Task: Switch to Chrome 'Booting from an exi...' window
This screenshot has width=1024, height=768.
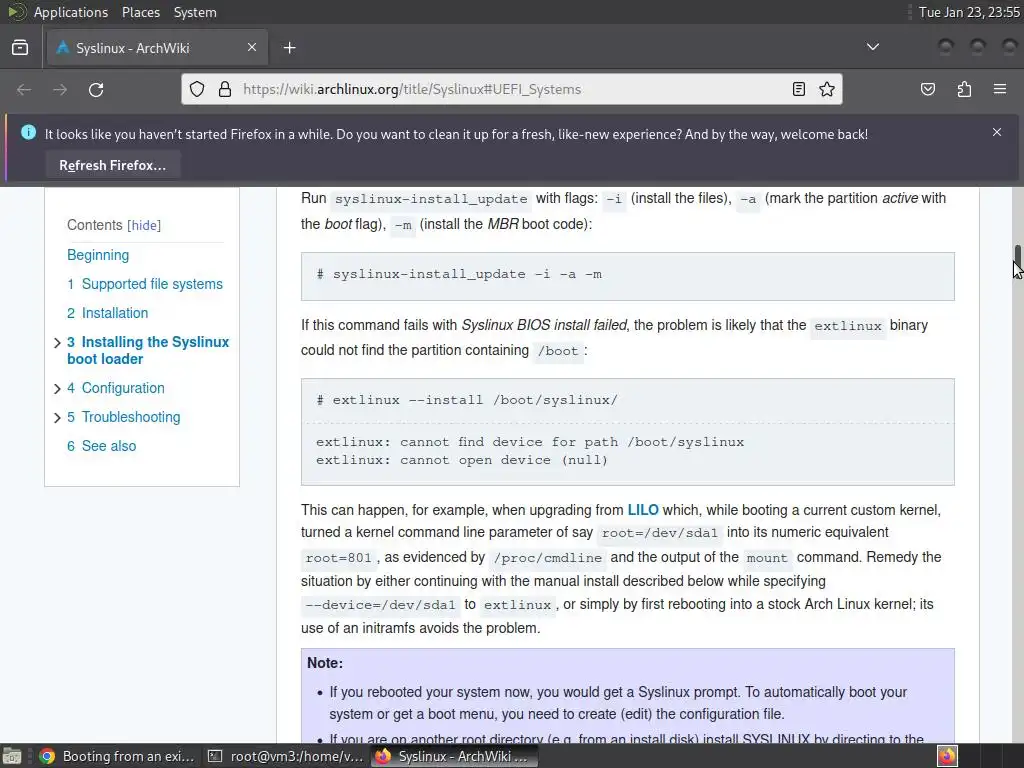Action: click(x=118, y=756)
